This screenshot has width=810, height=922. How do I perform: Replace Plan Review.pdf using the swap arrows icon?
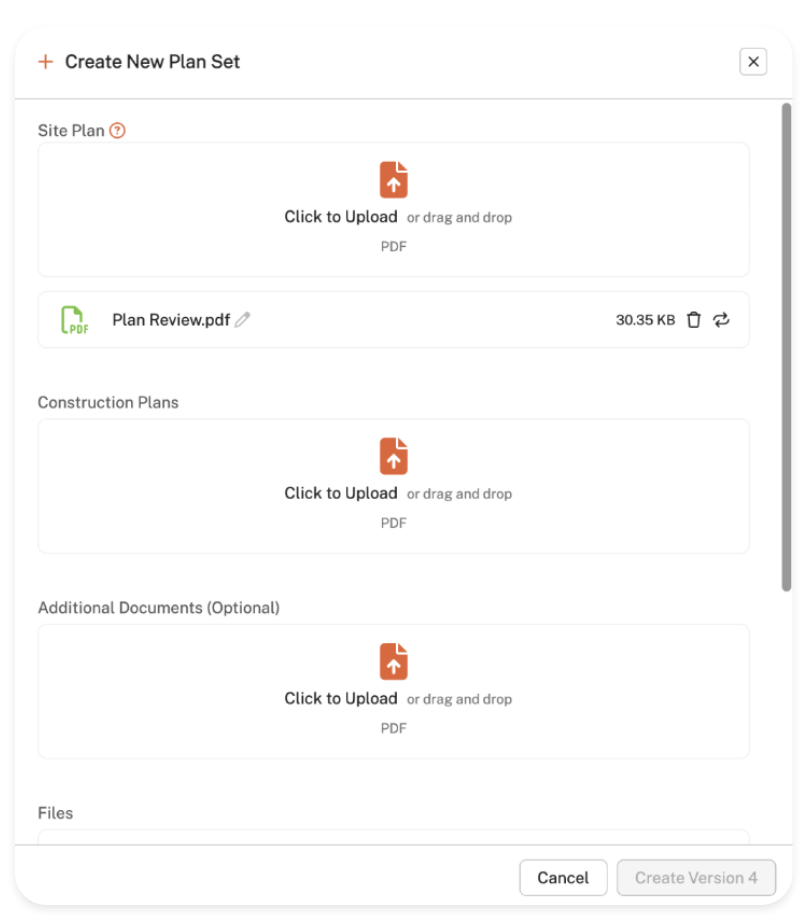(x=722, y=320)
